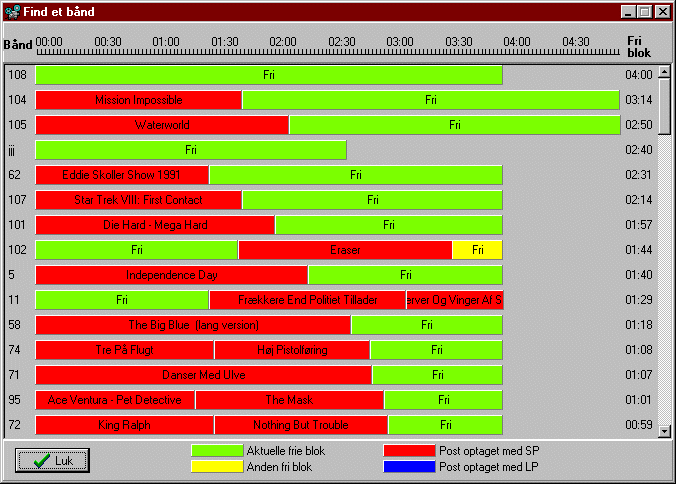Select The Mask block on tape 95
This screenshot has height=484, width=676.
click(x=290, y=400)
